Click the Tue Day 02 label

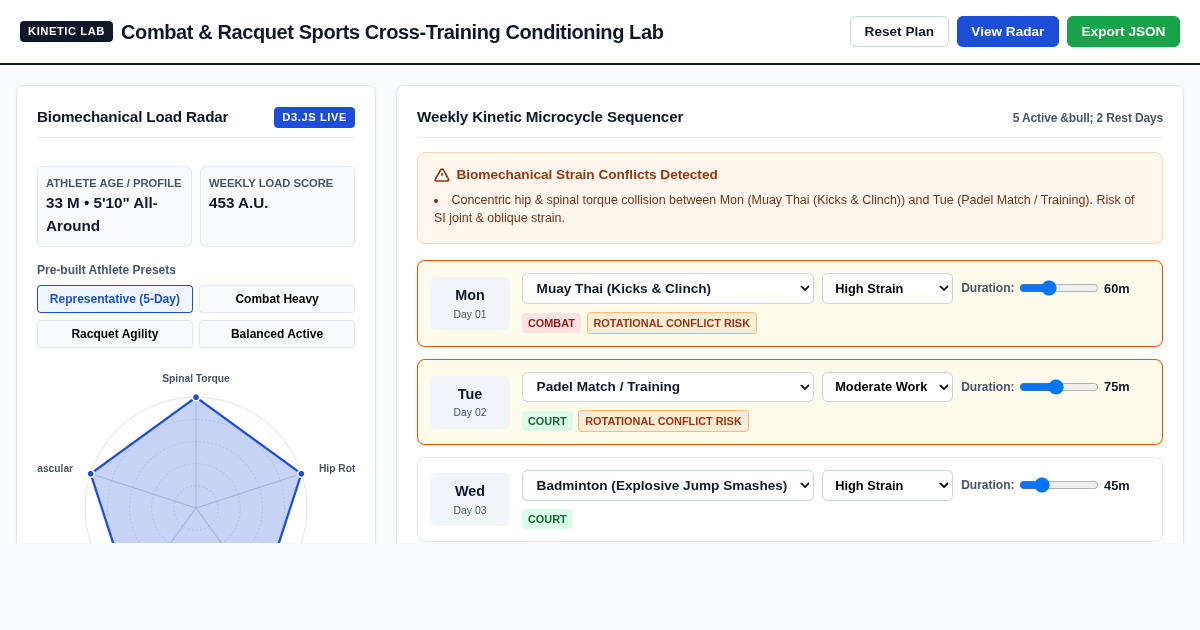[x=470, y=402]
